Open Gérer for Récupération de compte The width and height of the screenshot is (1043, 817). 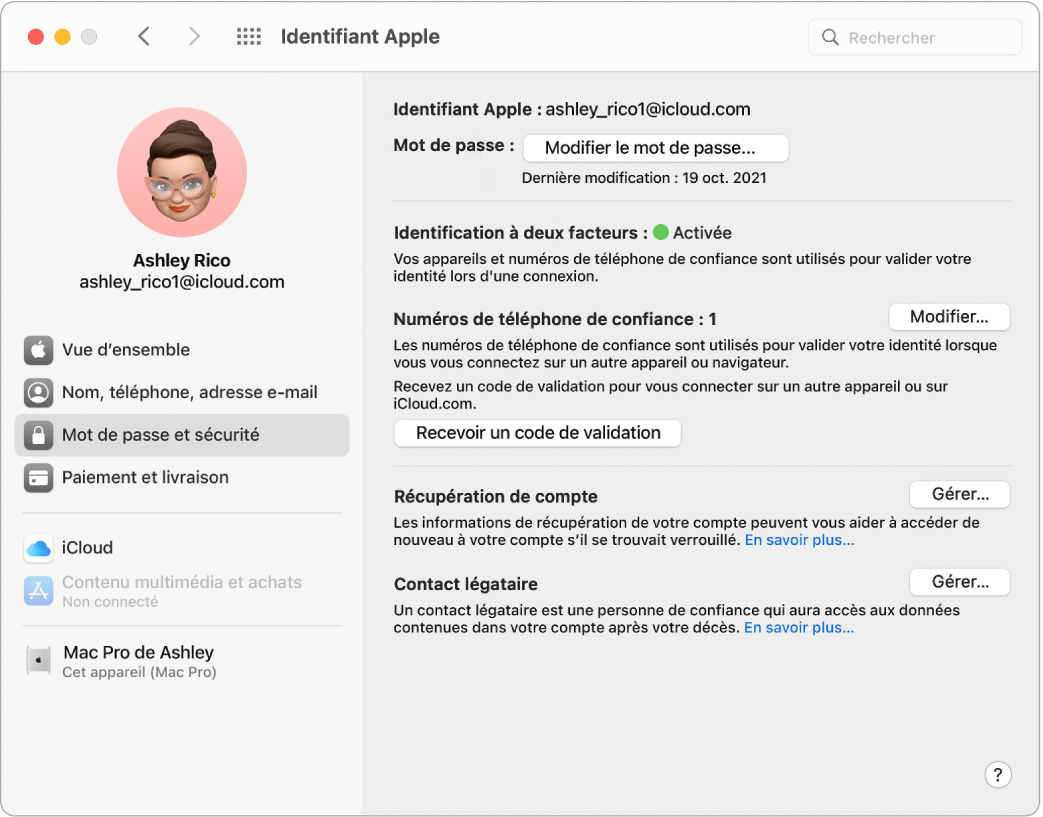959,494
